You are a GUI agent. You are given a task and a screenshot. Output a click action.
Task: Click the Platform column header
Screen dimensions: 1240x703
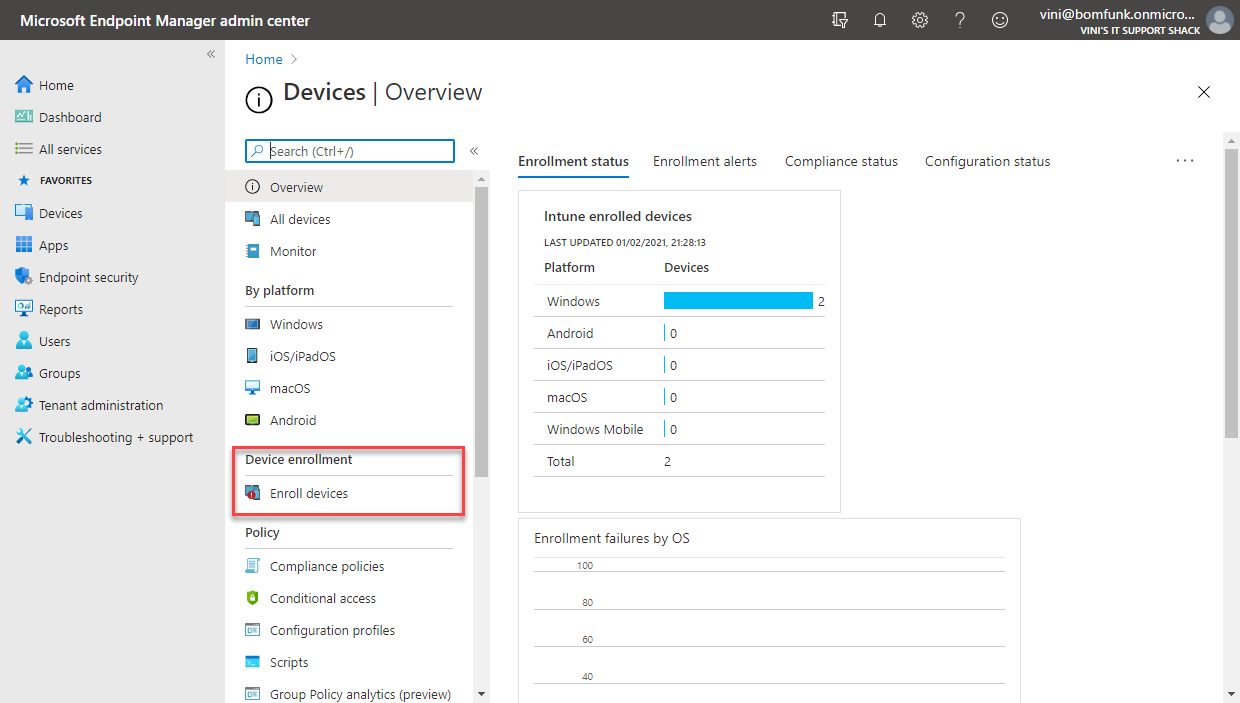coord(569,267)
